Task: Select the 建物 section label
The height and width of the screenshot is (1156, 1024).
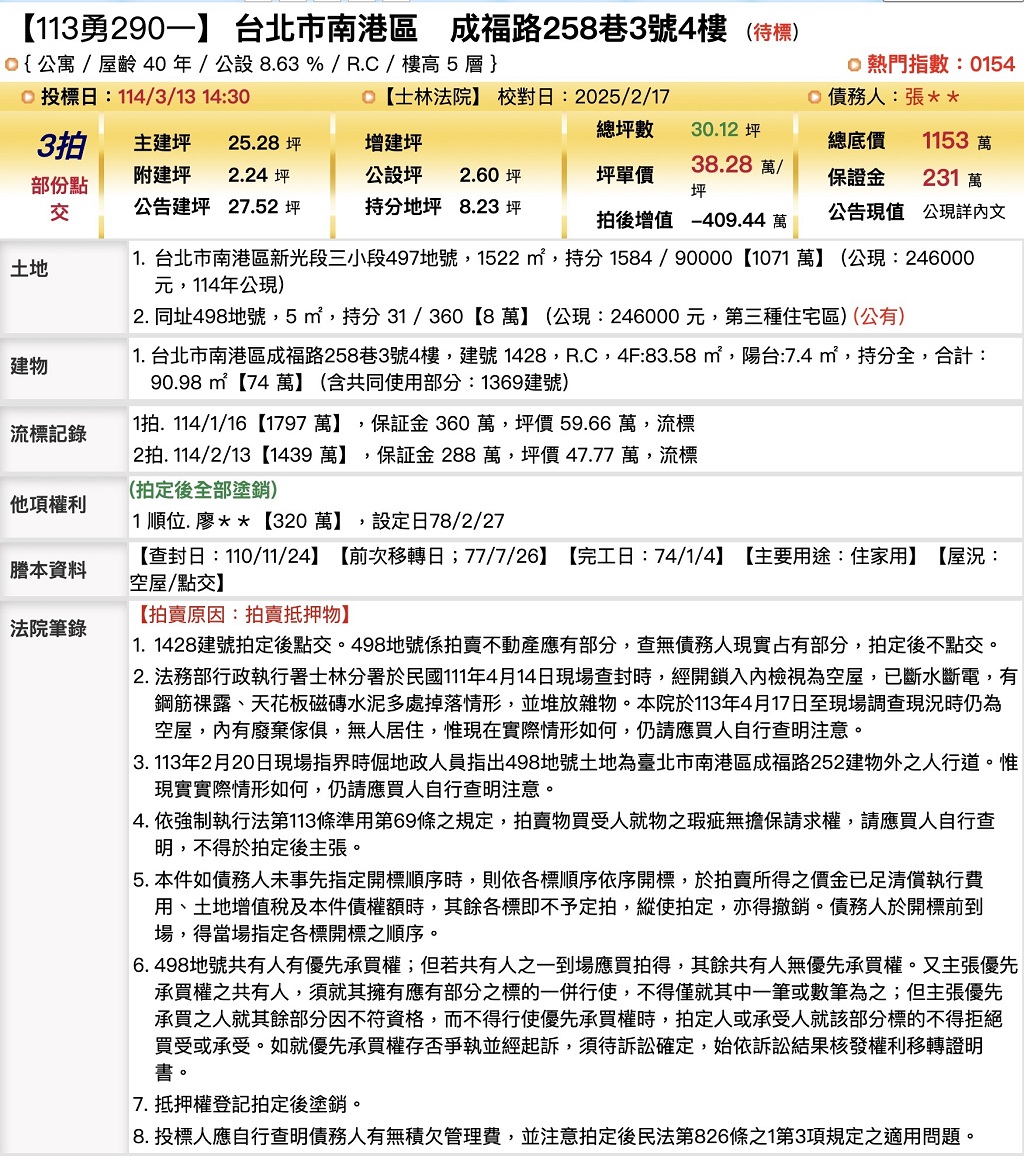Action: [29, 365]
